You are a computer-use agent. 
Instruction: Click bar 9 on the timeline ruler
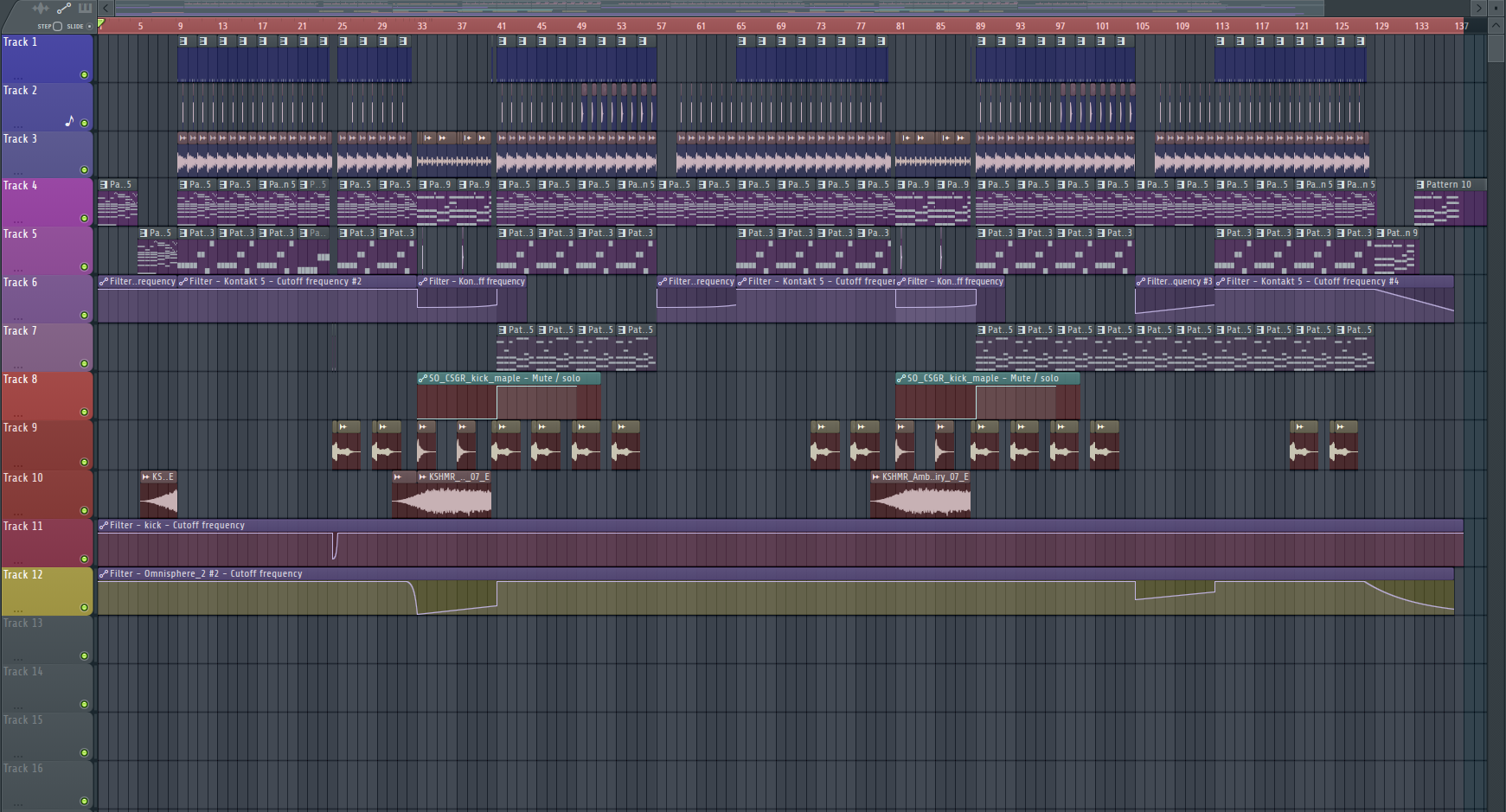pos(181,26)
